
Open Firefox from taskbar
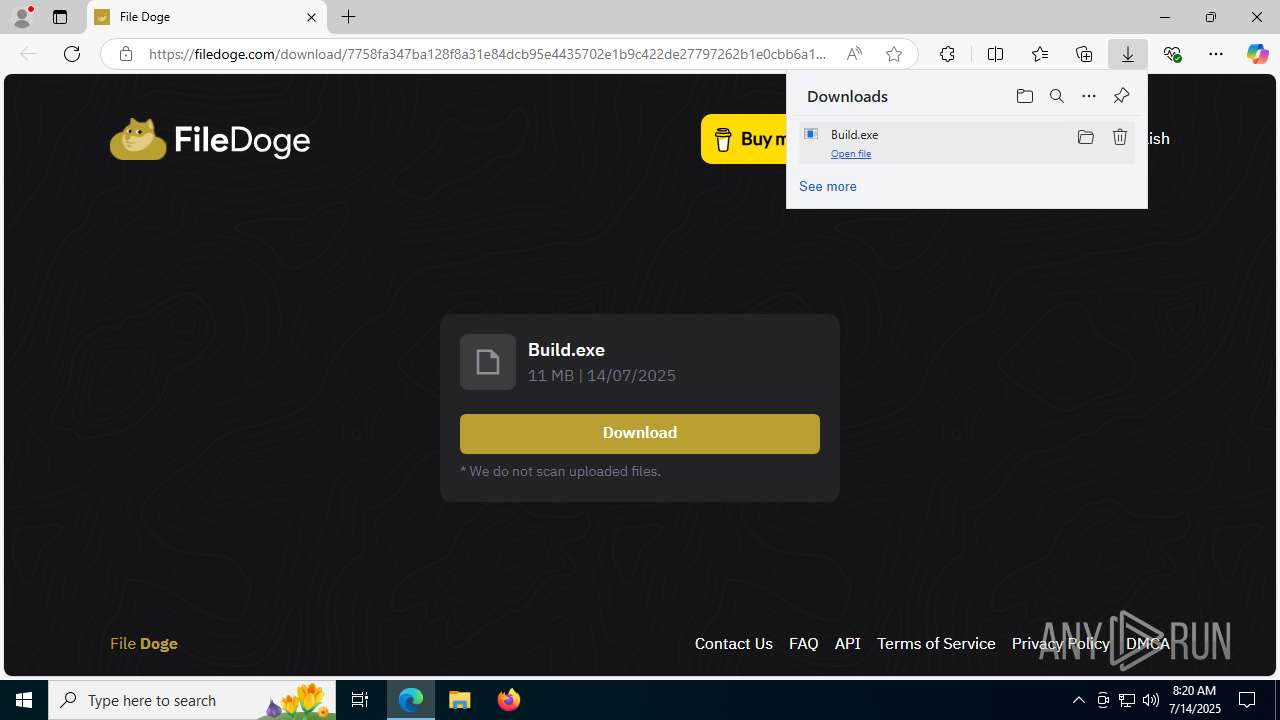click(x=509, y=700)
